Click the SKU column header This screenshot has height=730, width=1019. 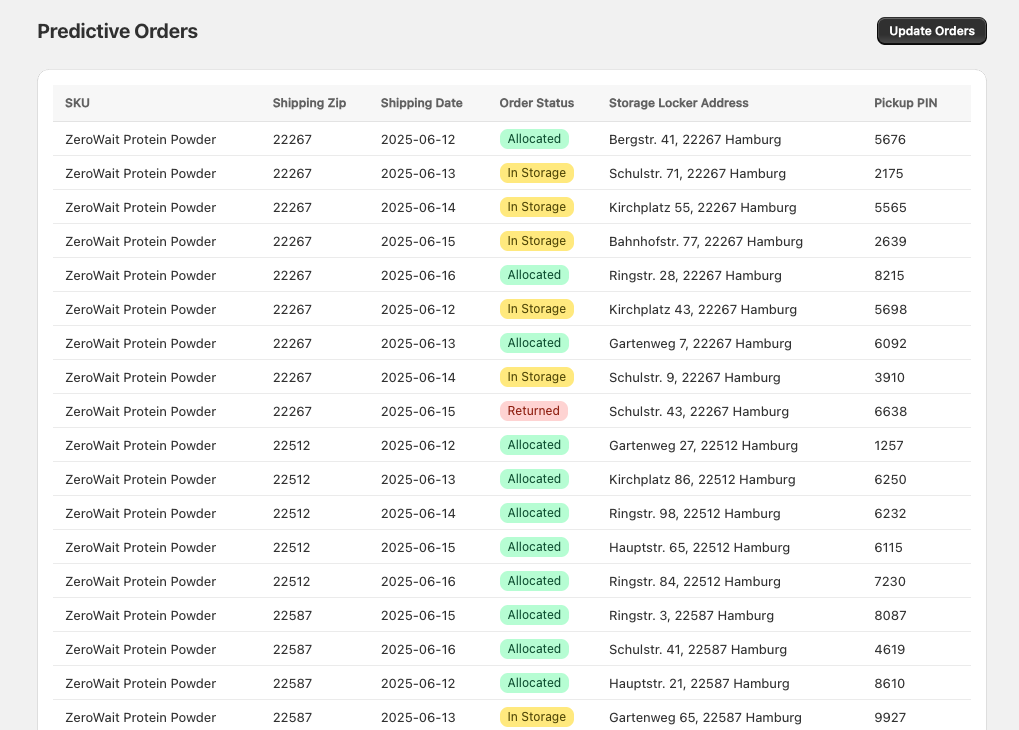[77, 103]
